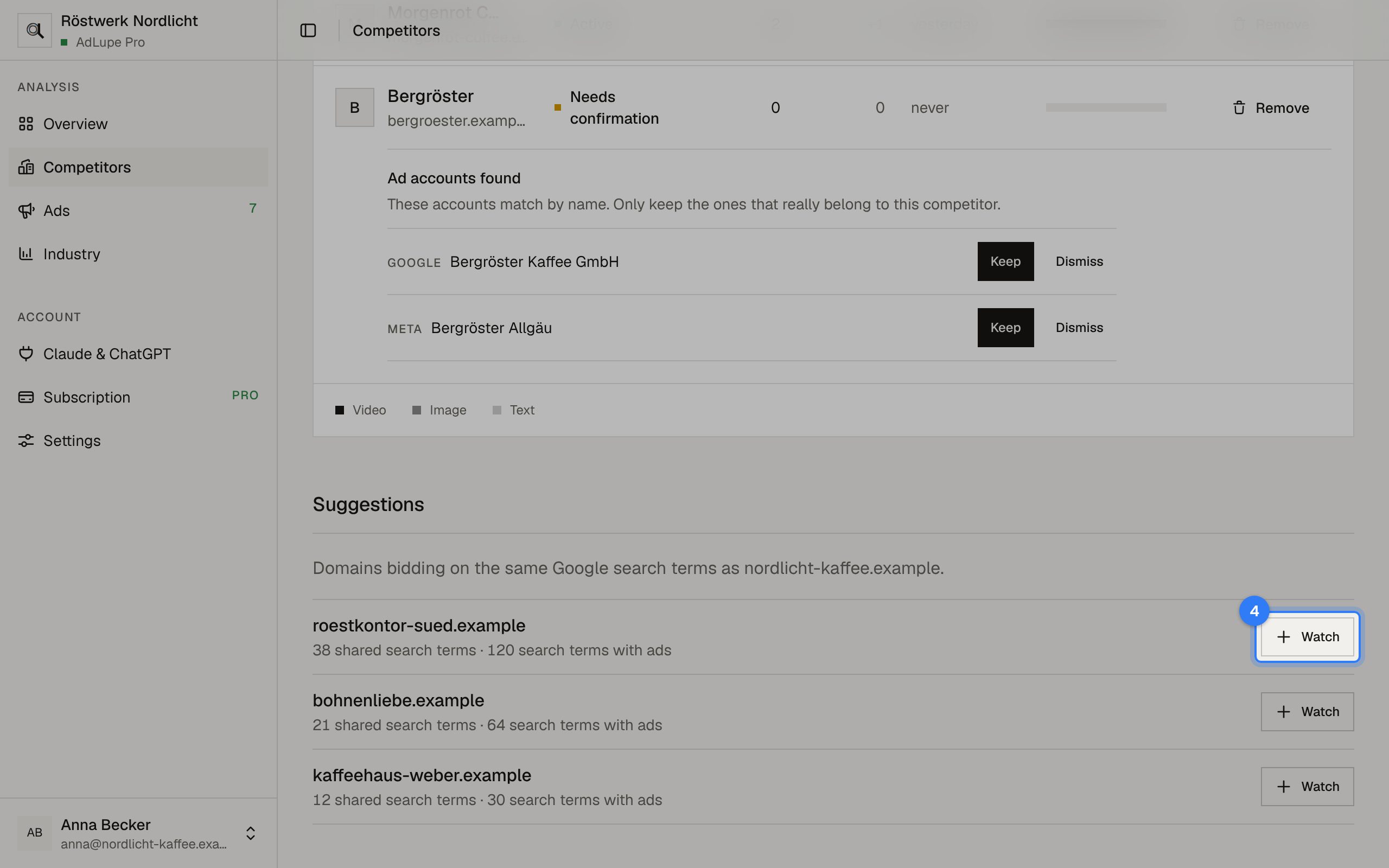Open the Ads section
This screenshot has height=868, width=1389.
(138, 210)
